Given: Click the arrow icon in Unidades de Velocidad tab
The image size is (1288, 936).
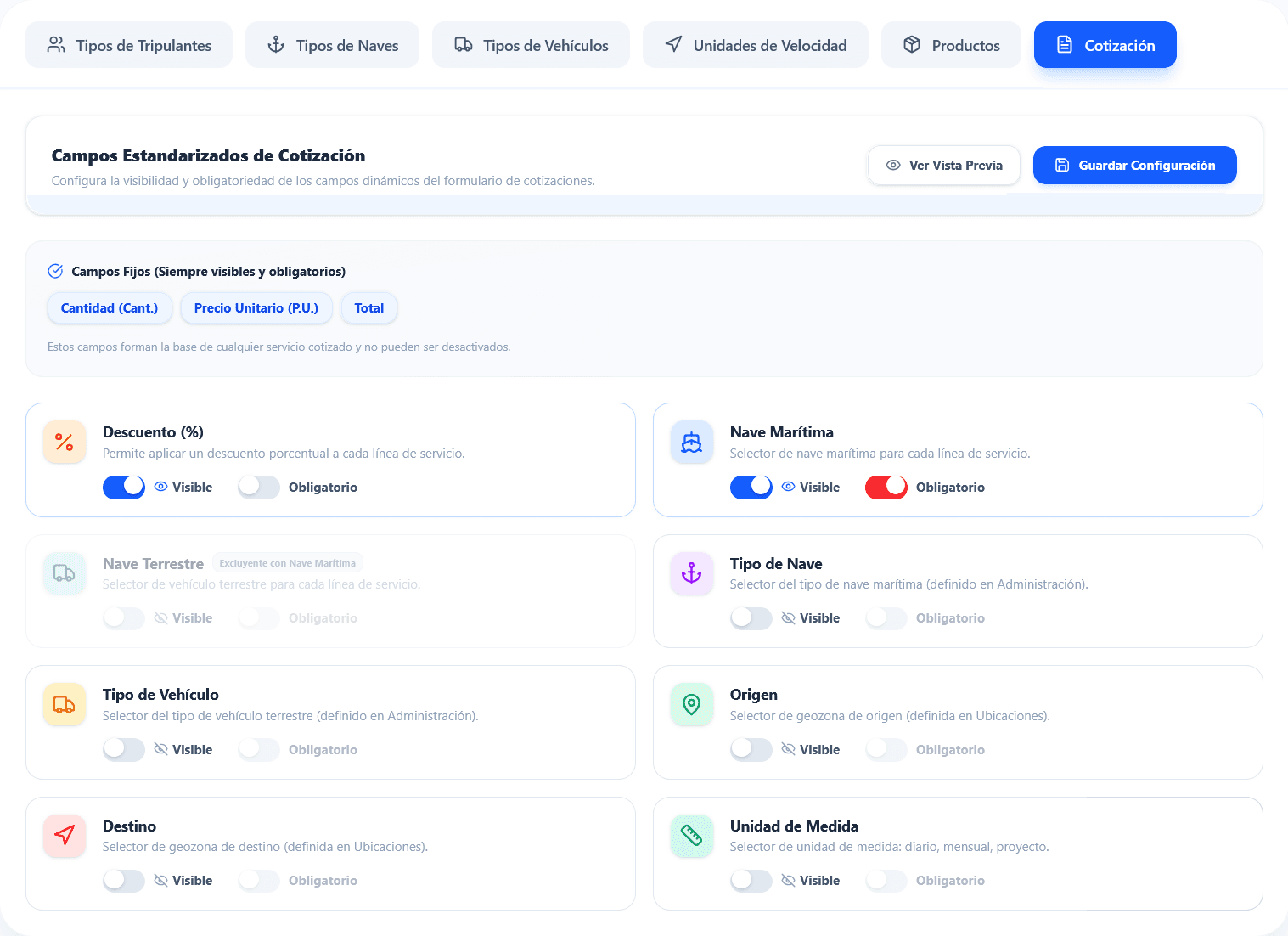Looking at the screenshot, I should pos(673,44).
